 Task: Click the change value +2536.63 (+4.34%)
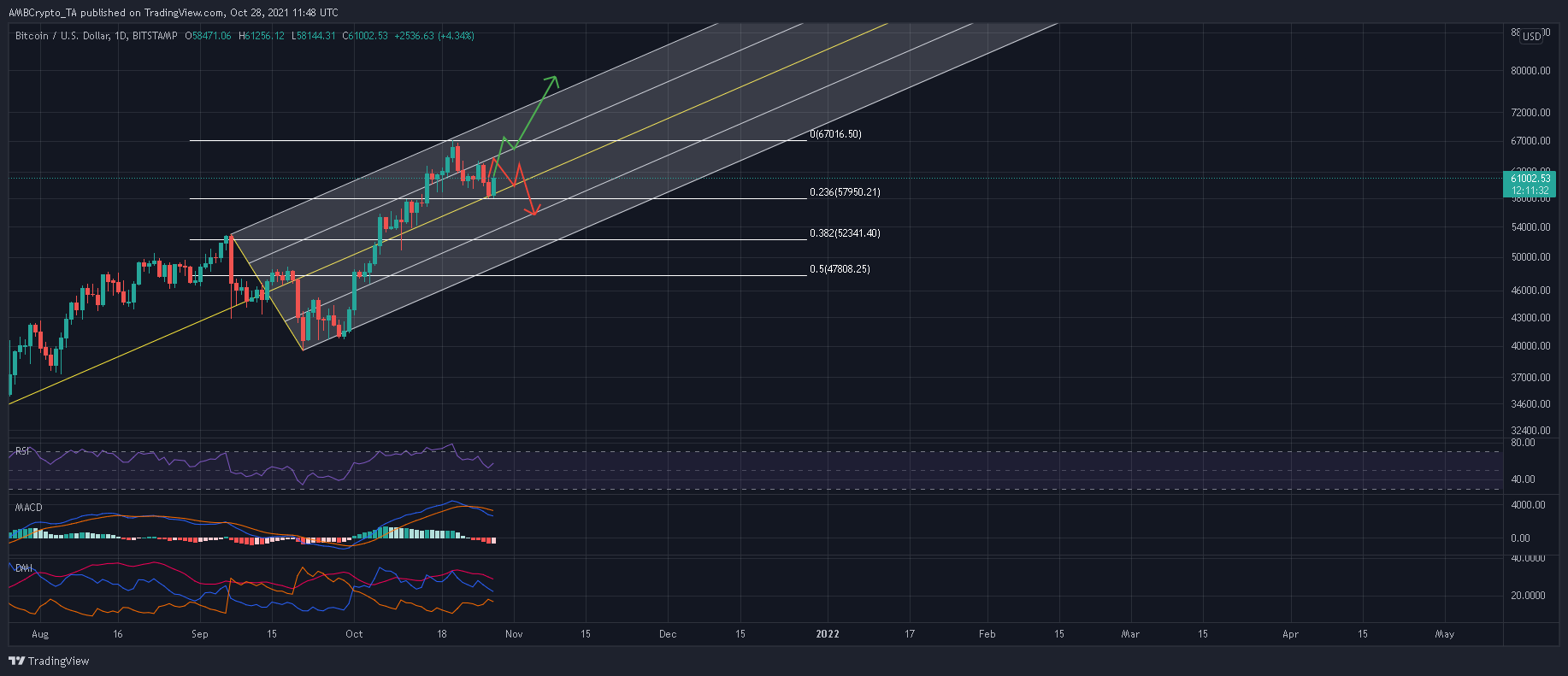pyautogui.click(x=434, y=36)
